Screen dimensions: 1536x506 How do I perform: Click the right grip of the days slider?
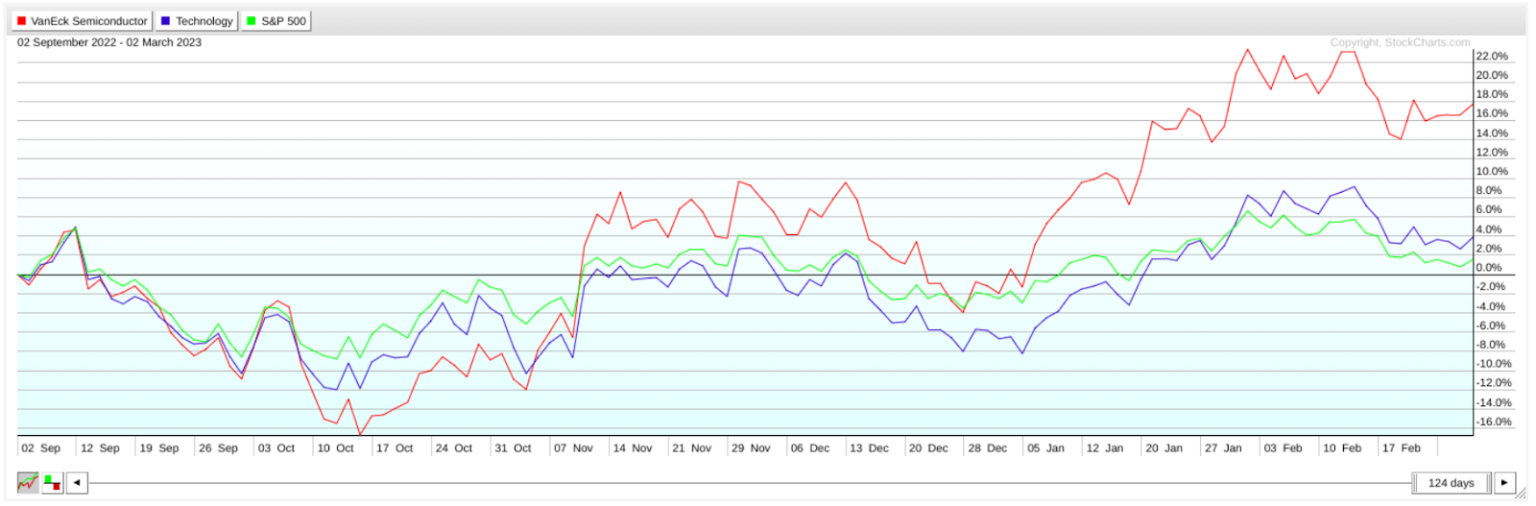[1488, 483]
